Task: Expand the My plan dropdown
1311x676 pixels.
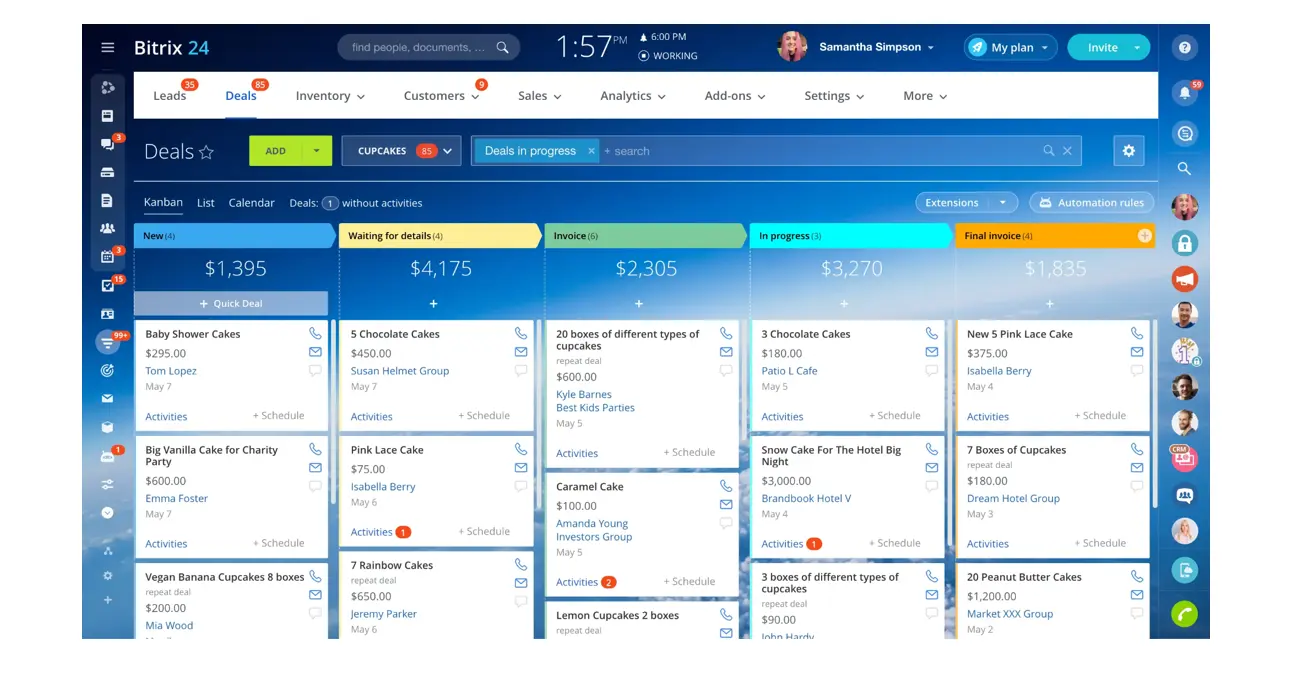Action: coord(1045,48)
